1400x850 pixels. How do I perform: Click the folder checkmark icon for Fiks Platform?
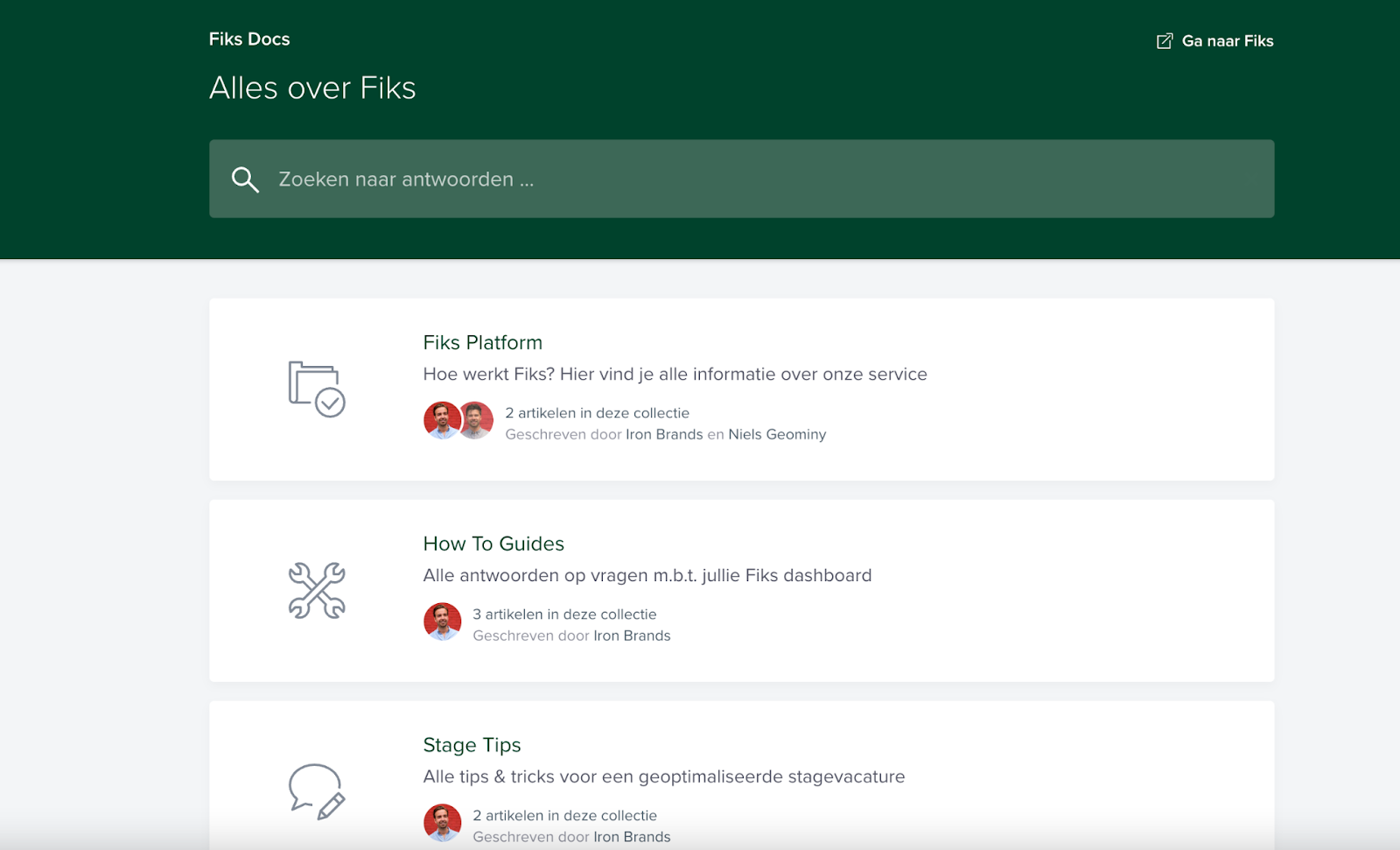(317, 390)
